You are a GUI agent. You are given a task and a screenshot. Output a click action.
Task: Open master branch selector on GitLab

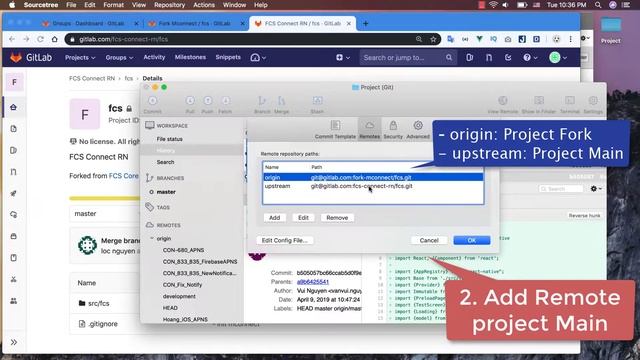tap(105, 213)
